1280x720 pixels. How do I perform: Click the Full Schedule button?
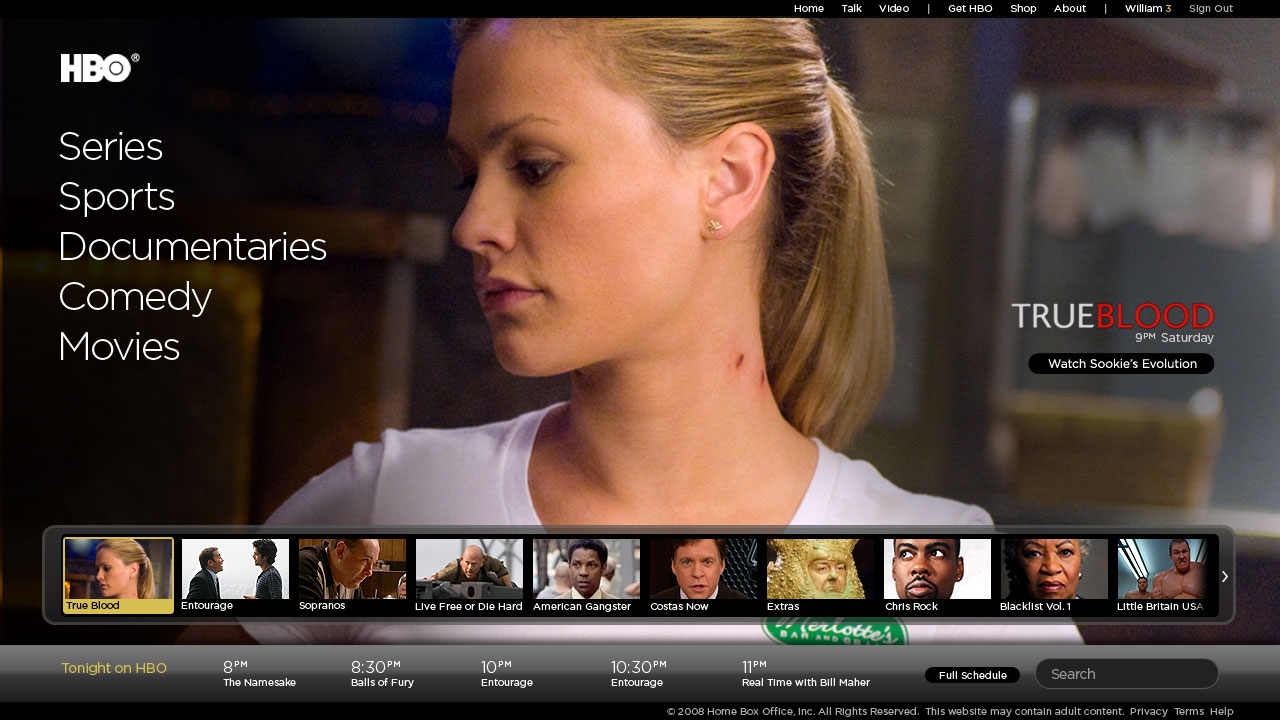click(972, 675)
